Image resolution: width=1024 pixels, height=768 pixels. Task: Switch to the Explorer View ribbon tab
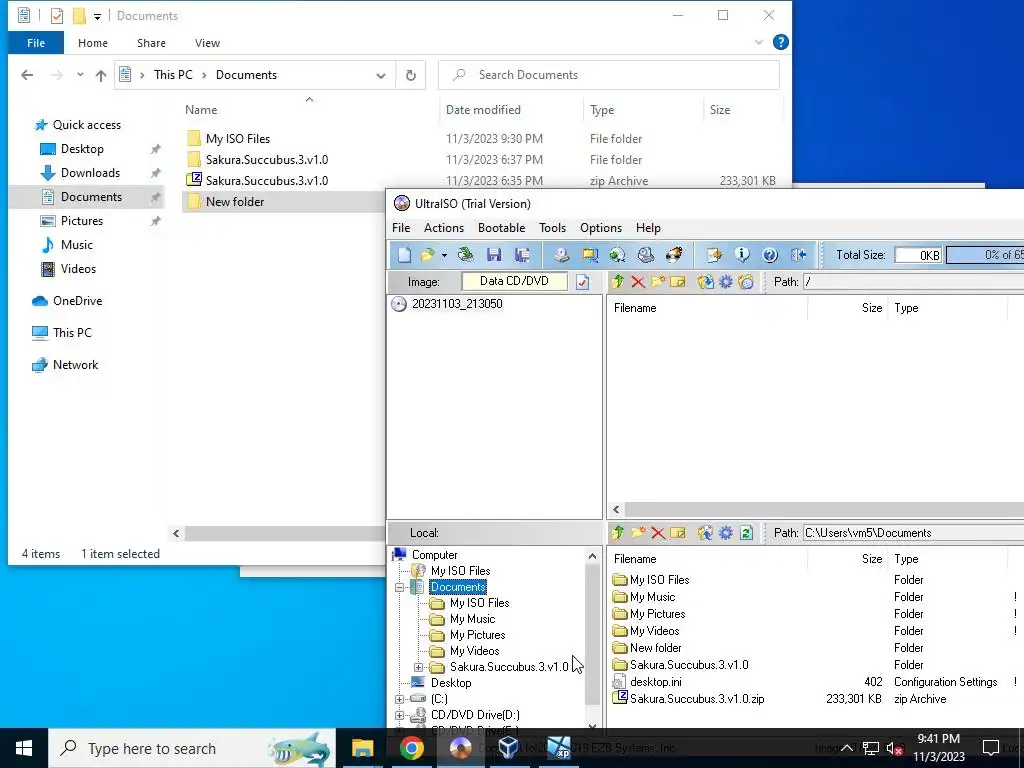click(207, 43)
